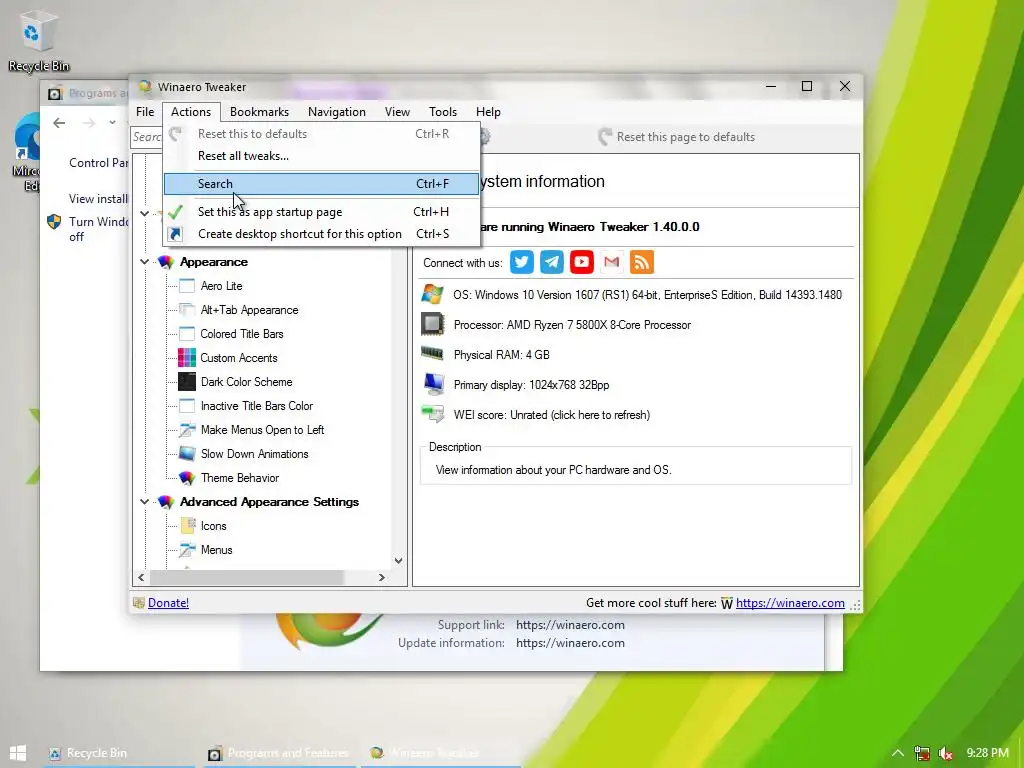Click the tree scroll down arrow
The height and width of the screenshot is (768, 1024).
coord(398,561)
